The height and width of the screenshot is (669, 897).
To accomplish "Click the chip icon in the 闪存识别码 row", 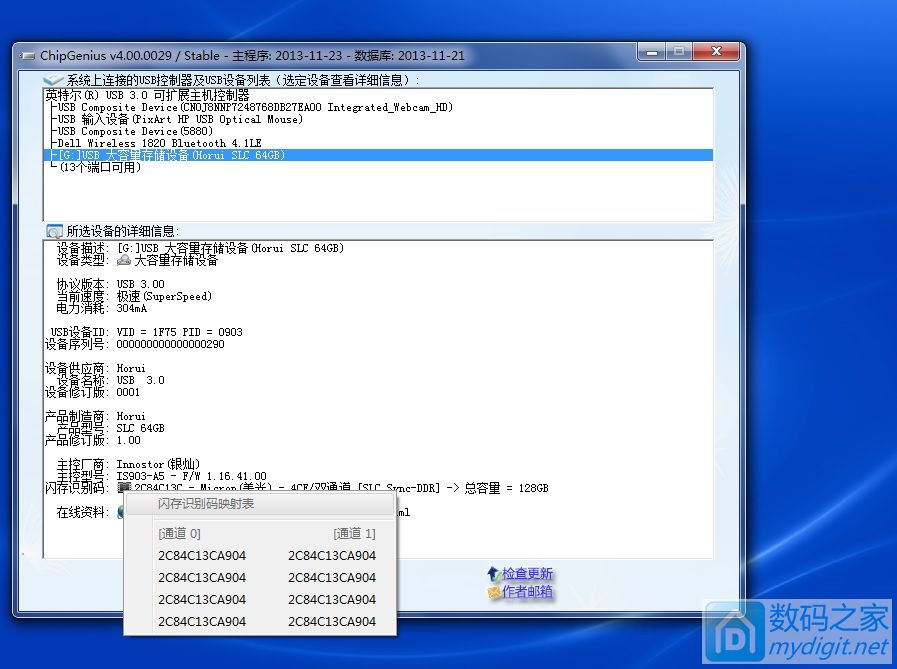I will click(x=124, y=488).
